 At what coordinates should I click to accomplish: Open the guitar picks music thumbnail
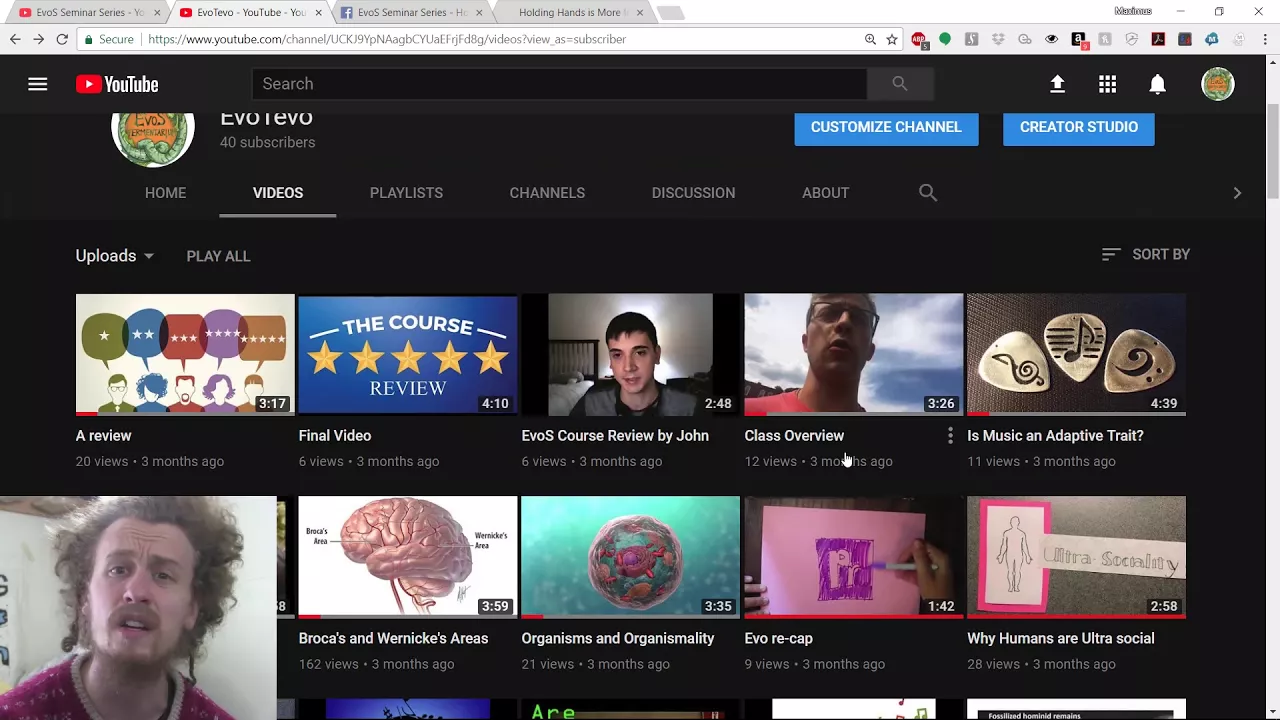click(1077, 354)
